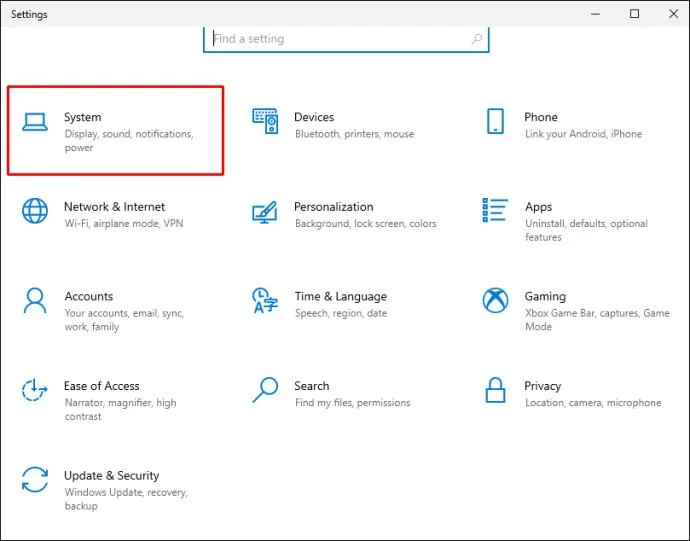Viewport: 690px width, 541px height.
Task: Click the Personalization paintbrush icon
Action: 264,212
